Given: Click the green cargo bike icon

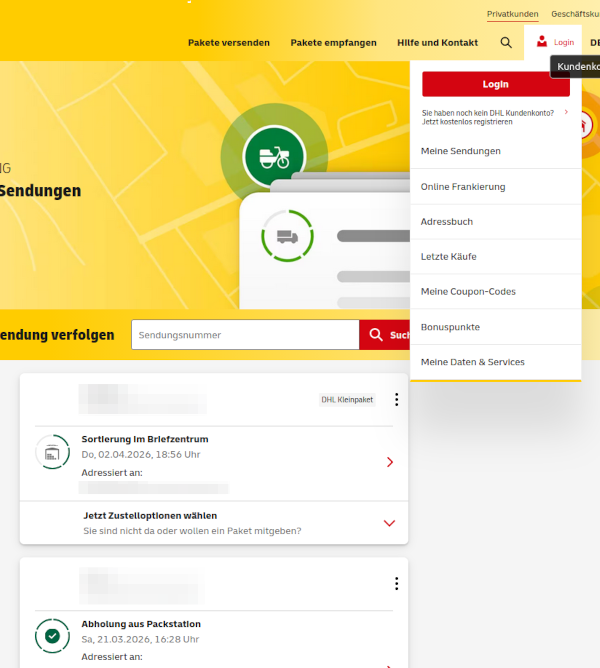Looking at the screenshot, I should (x=273, y=156).
